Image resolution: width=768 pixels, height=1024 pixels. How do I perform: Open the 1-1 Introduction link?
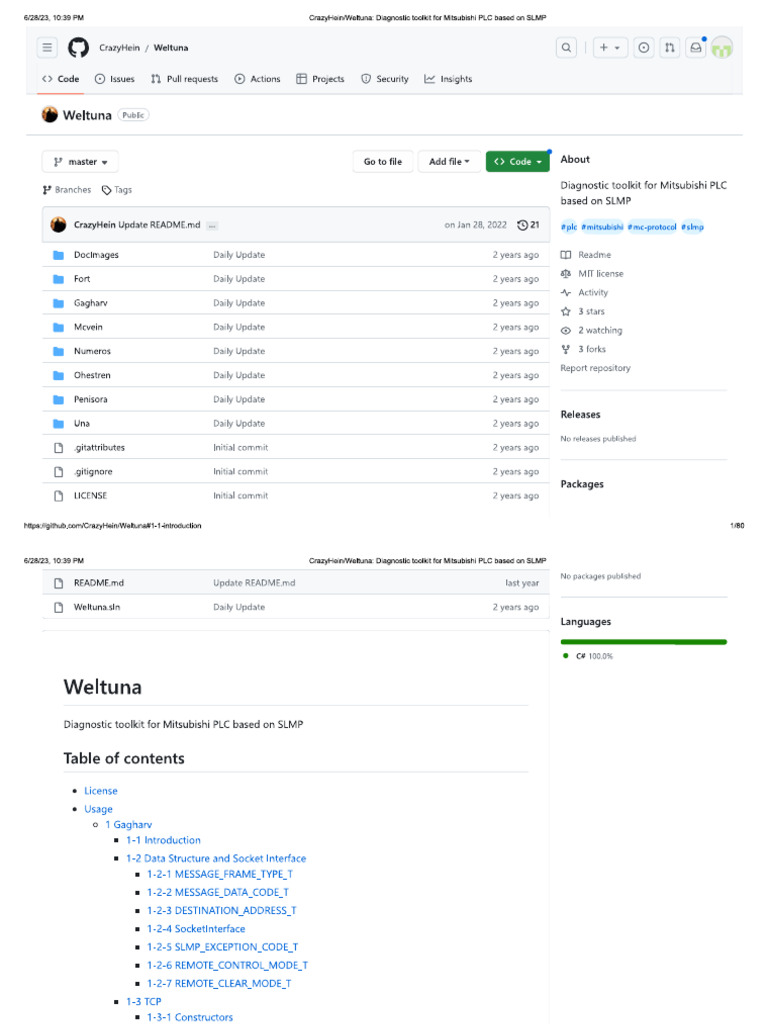[x=163, y=840]
